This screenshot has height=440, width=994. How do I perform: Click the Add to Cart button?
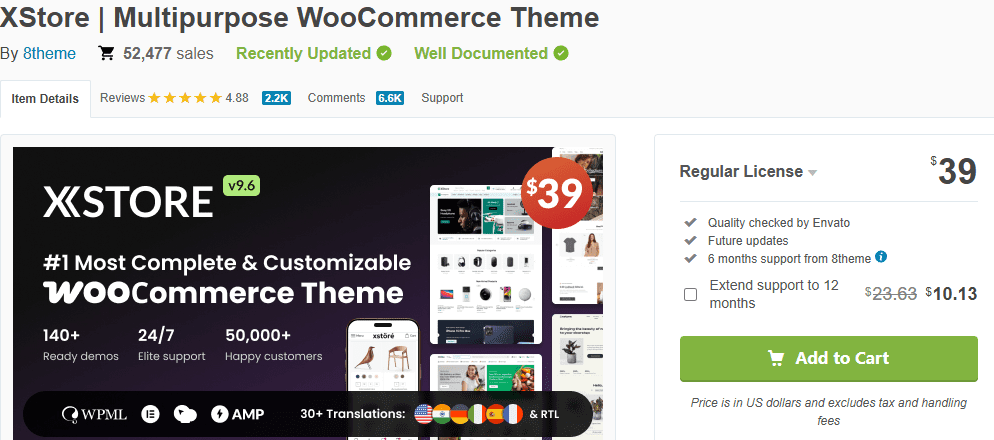(828, 358)
